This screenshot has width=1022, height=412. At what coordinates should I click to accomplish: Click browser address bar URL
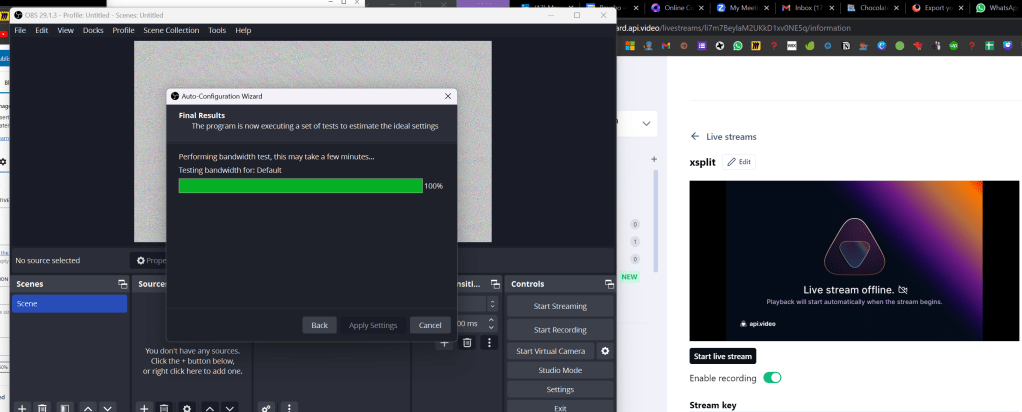[x=733, y=28]
